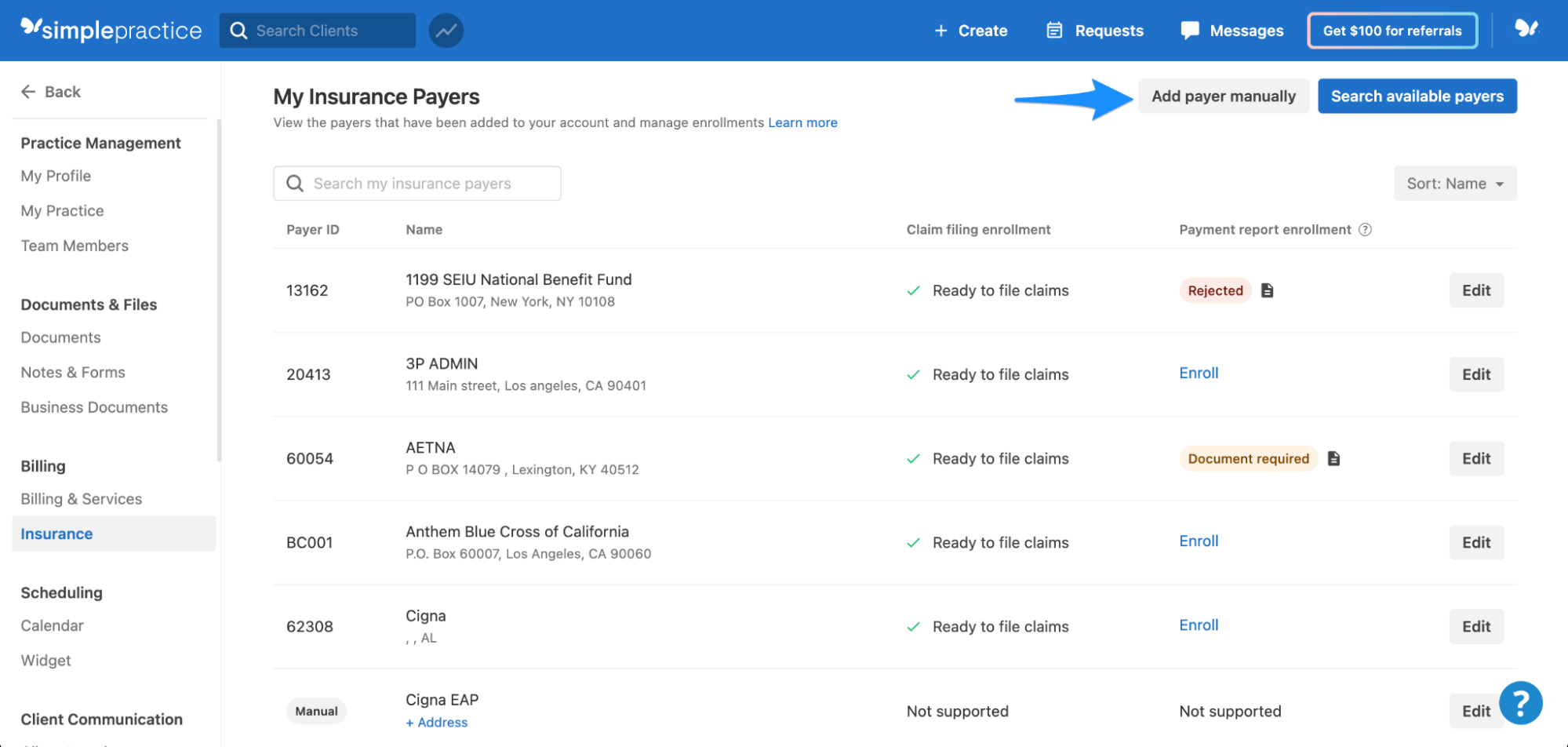Open Requests

click(1095, 31)
